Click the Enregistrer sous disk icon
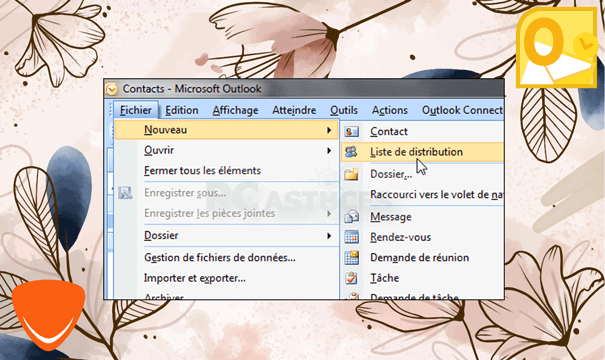 click(x=125, y=193)
